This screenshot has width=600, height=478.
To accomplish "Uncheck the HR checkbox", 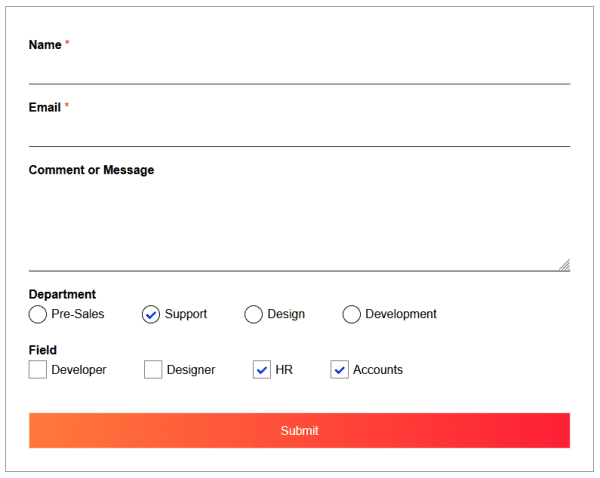I will pos(262,370).
